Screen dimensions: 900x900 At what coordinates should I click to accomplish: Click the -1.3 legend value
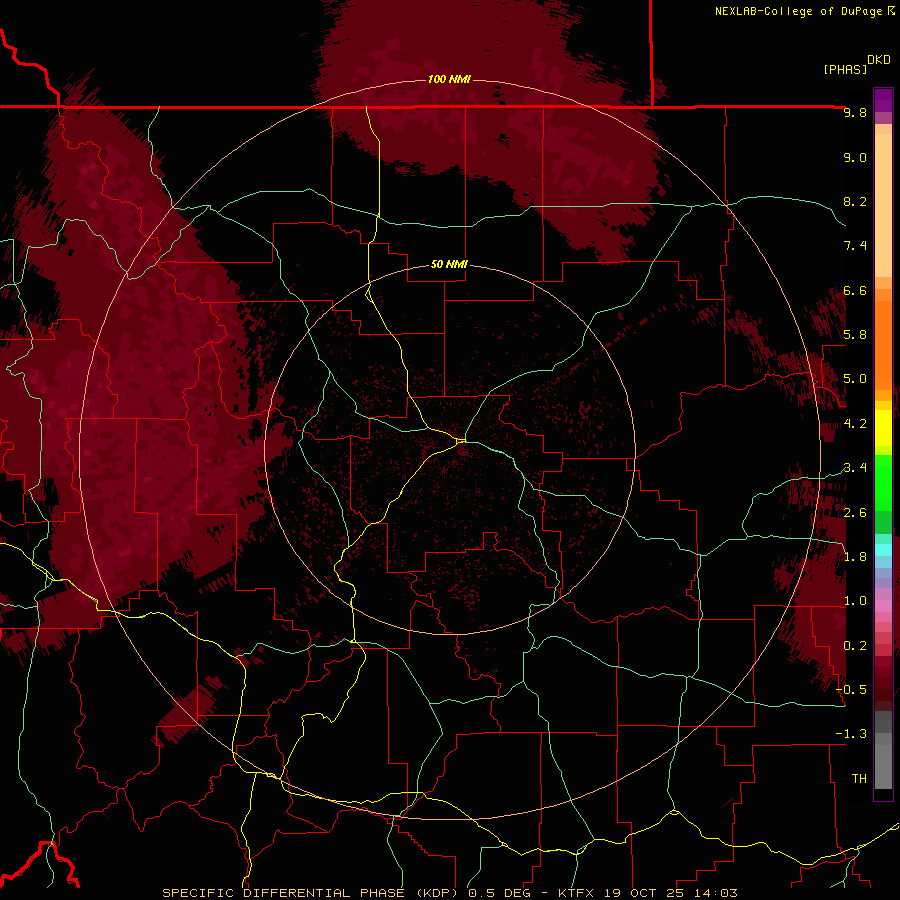[851, 734]
